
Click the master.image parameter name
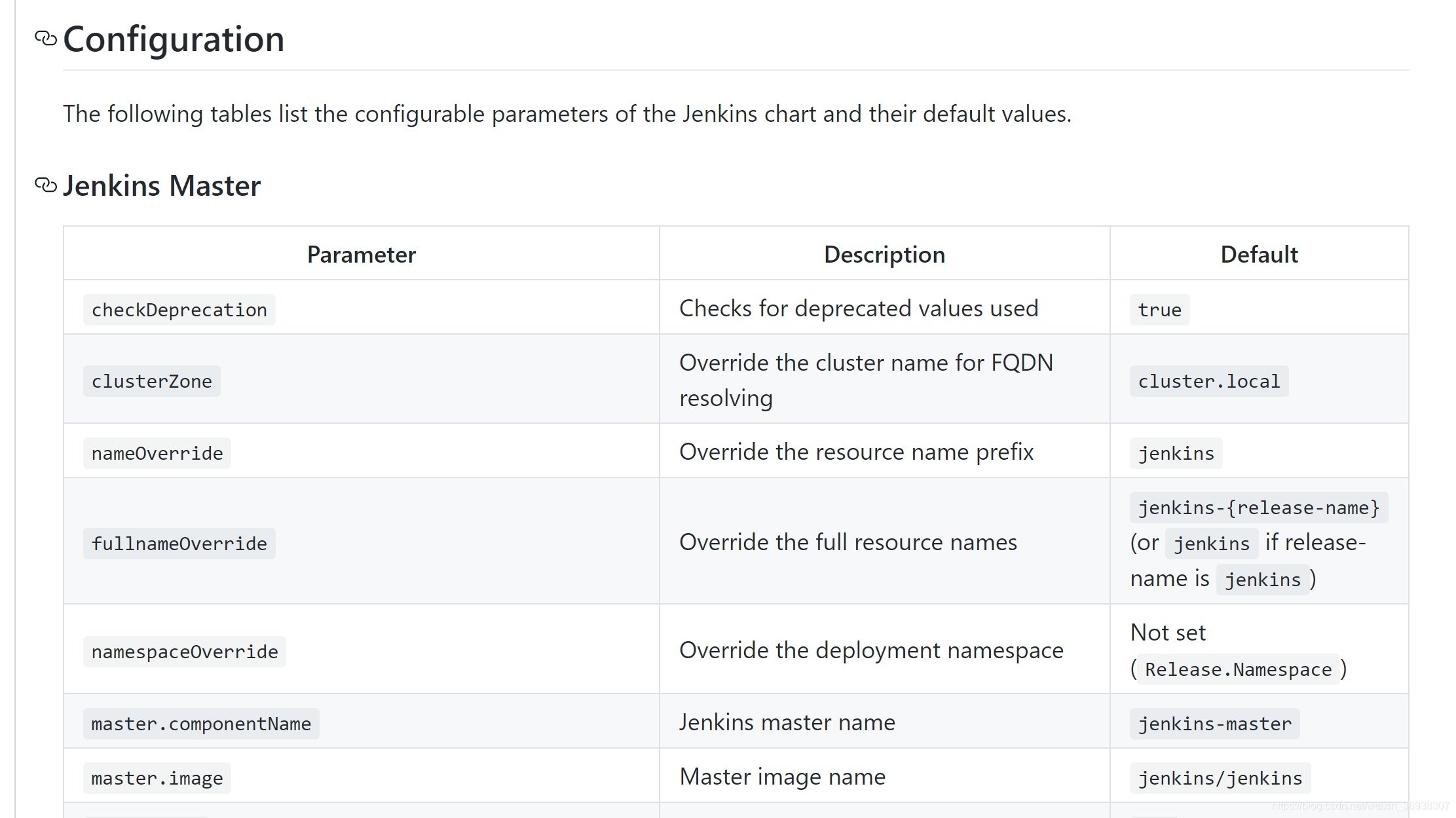pos(157,777)
